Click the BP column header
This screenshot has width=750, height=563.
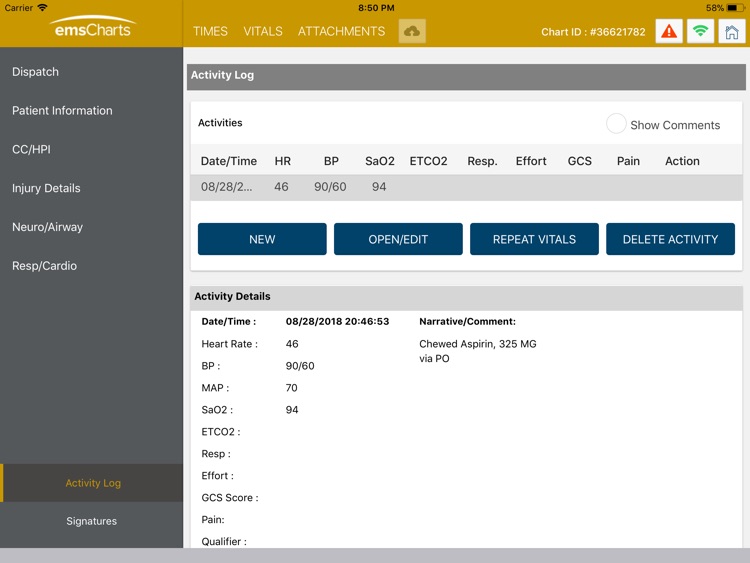pos(331,161)
